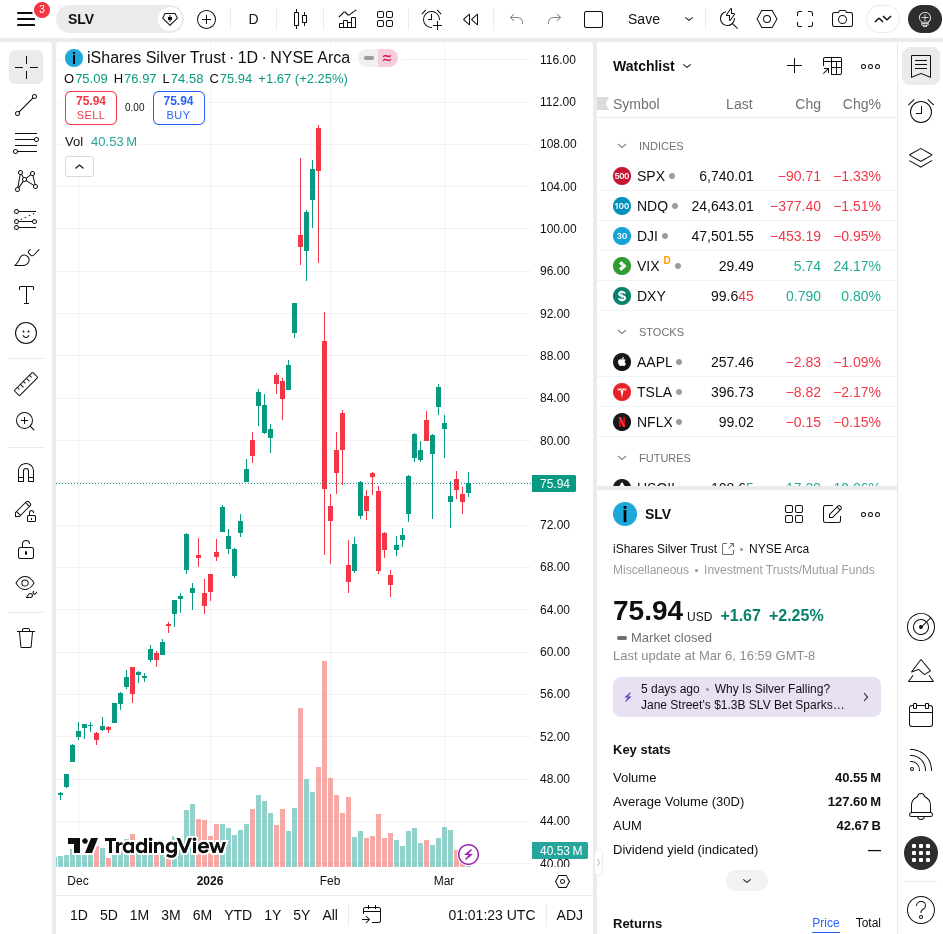The image size is (943, 934).
Task: Activate the crosshair cursor tool
Action: point(26,67)
